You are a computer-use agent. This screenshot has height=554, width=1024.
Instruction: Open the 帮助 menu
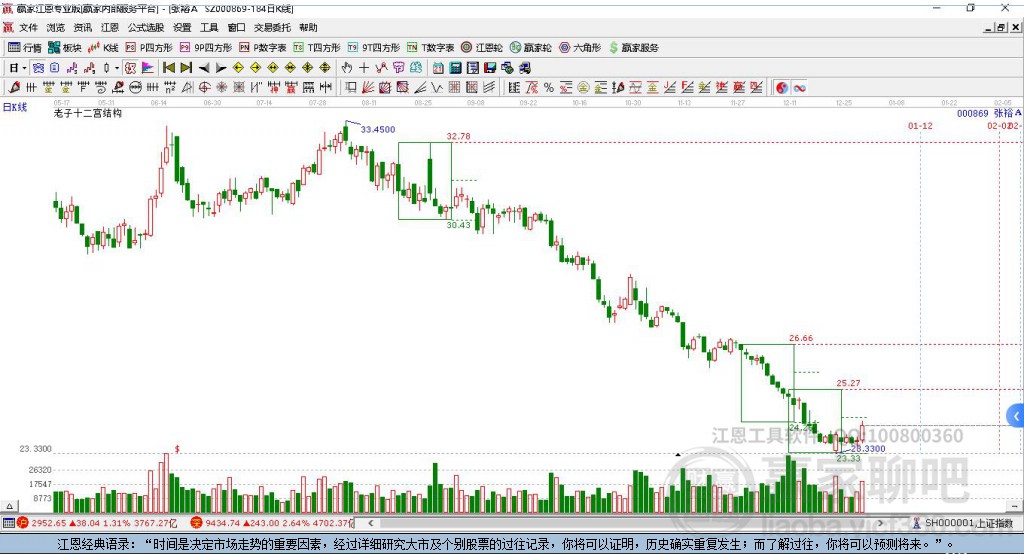pos(308,27)
